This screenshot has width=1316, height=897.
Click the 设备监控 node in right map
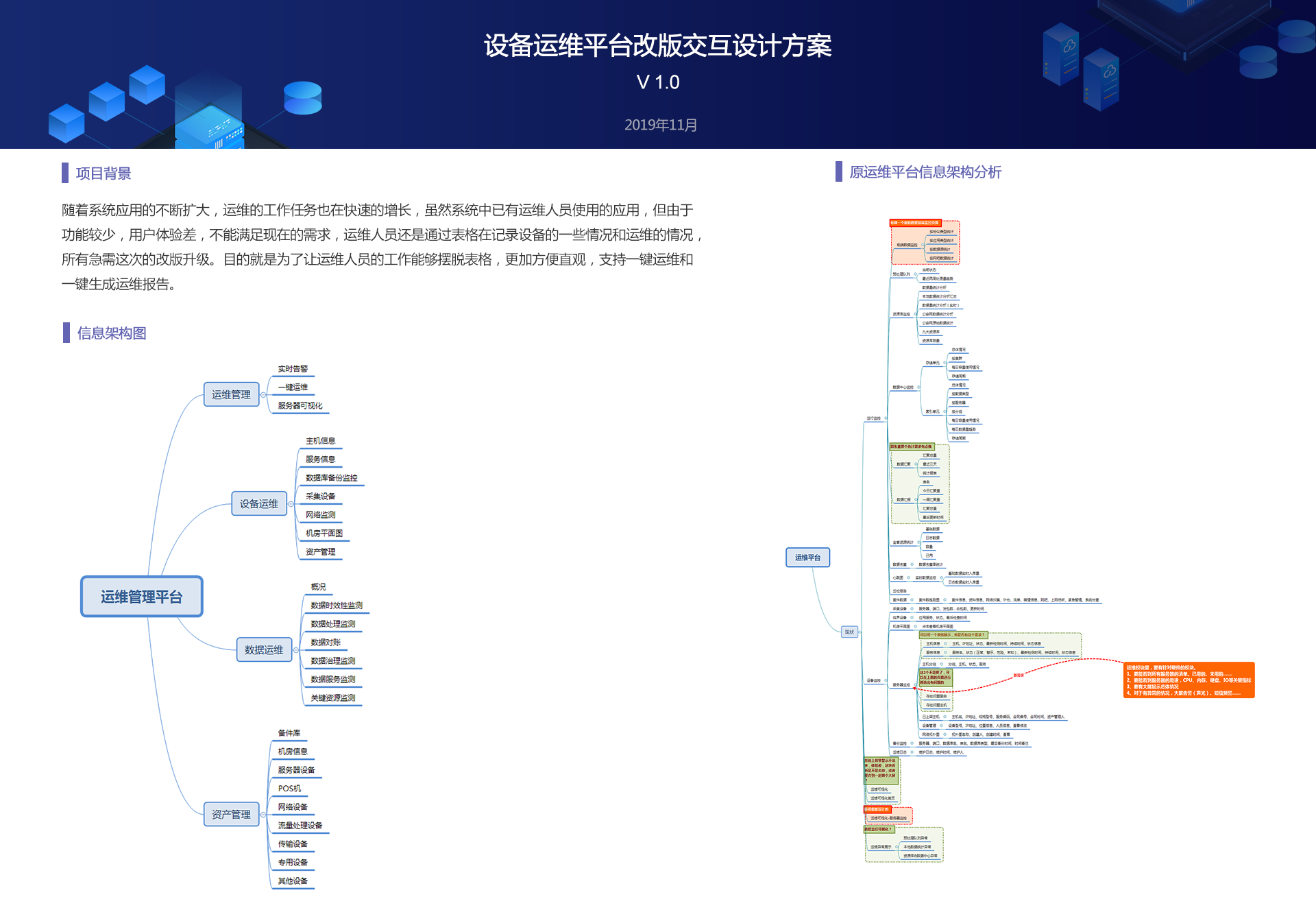tap(874, 681)
